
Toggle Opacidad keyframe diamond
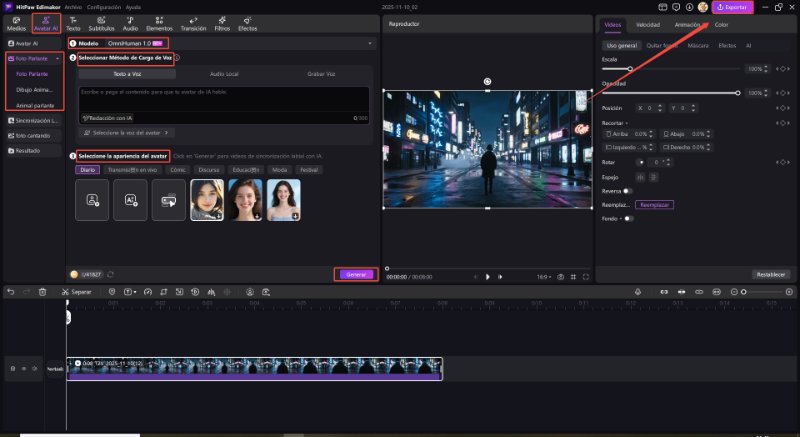(783, 93)
